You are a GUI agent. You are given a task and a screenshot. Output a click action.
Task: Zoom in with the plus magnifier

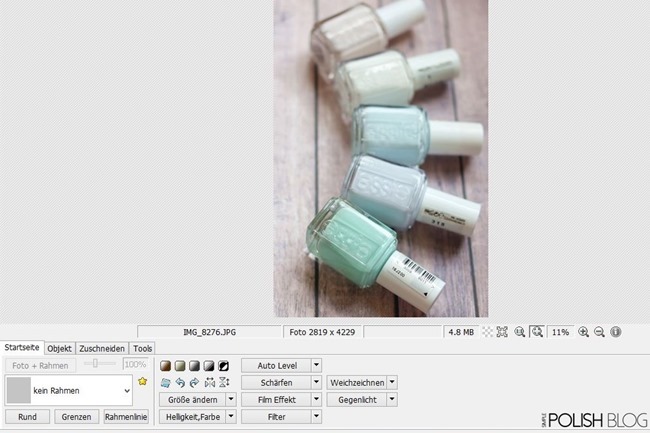[x=584, y=332]
